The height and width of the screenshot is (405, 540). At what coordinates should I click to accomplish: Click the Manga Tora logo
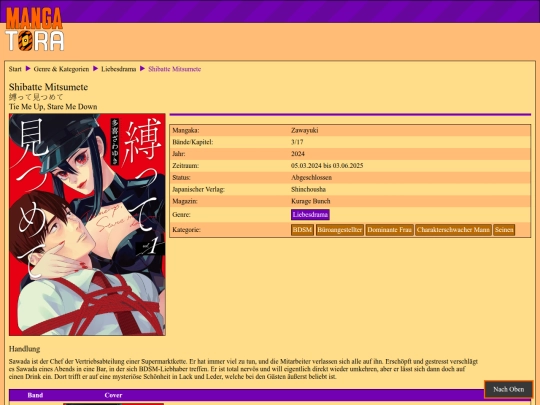[x=34, y=29]
